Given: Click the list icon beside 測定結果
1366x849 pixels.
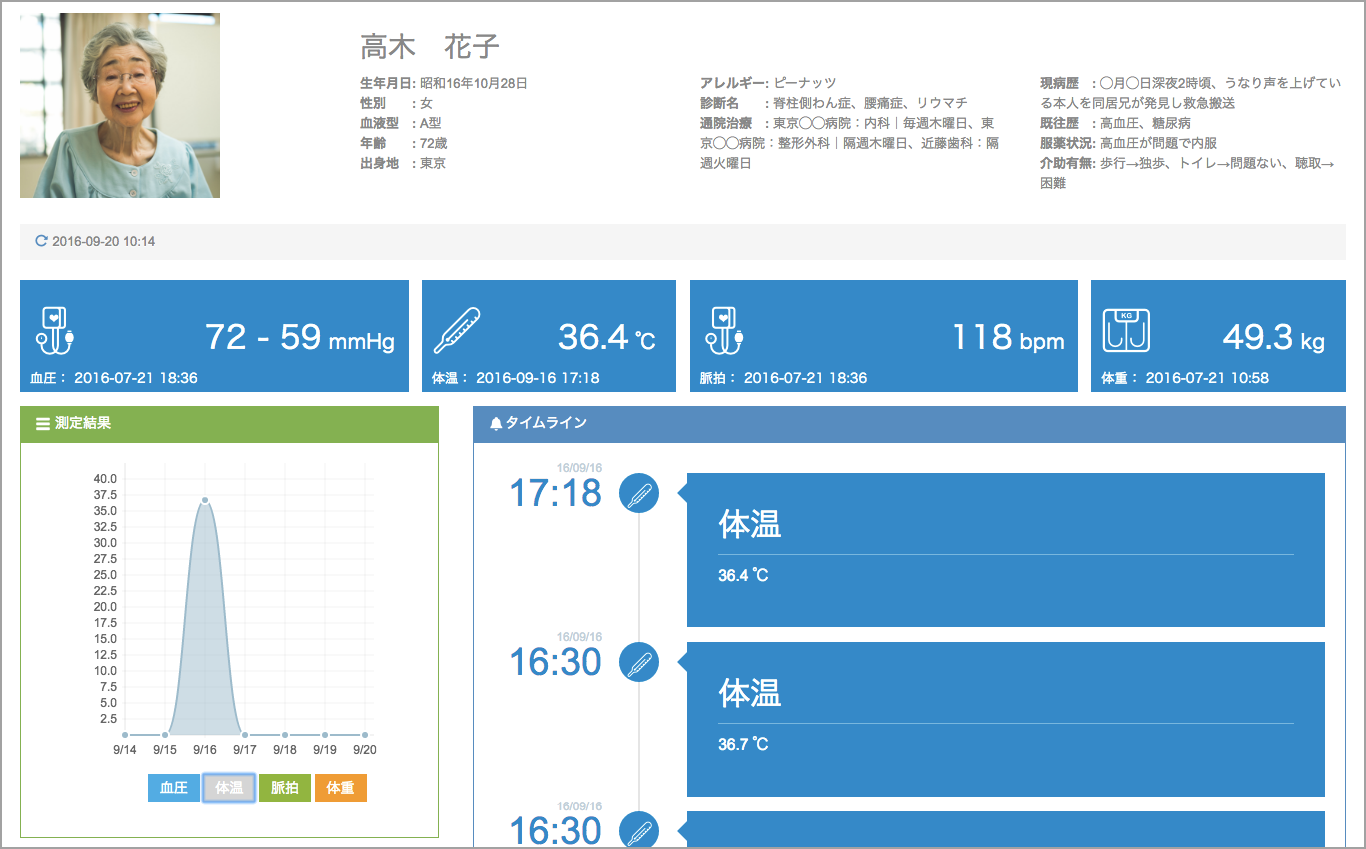Looking at the screenshot, I should click(43, 424).
